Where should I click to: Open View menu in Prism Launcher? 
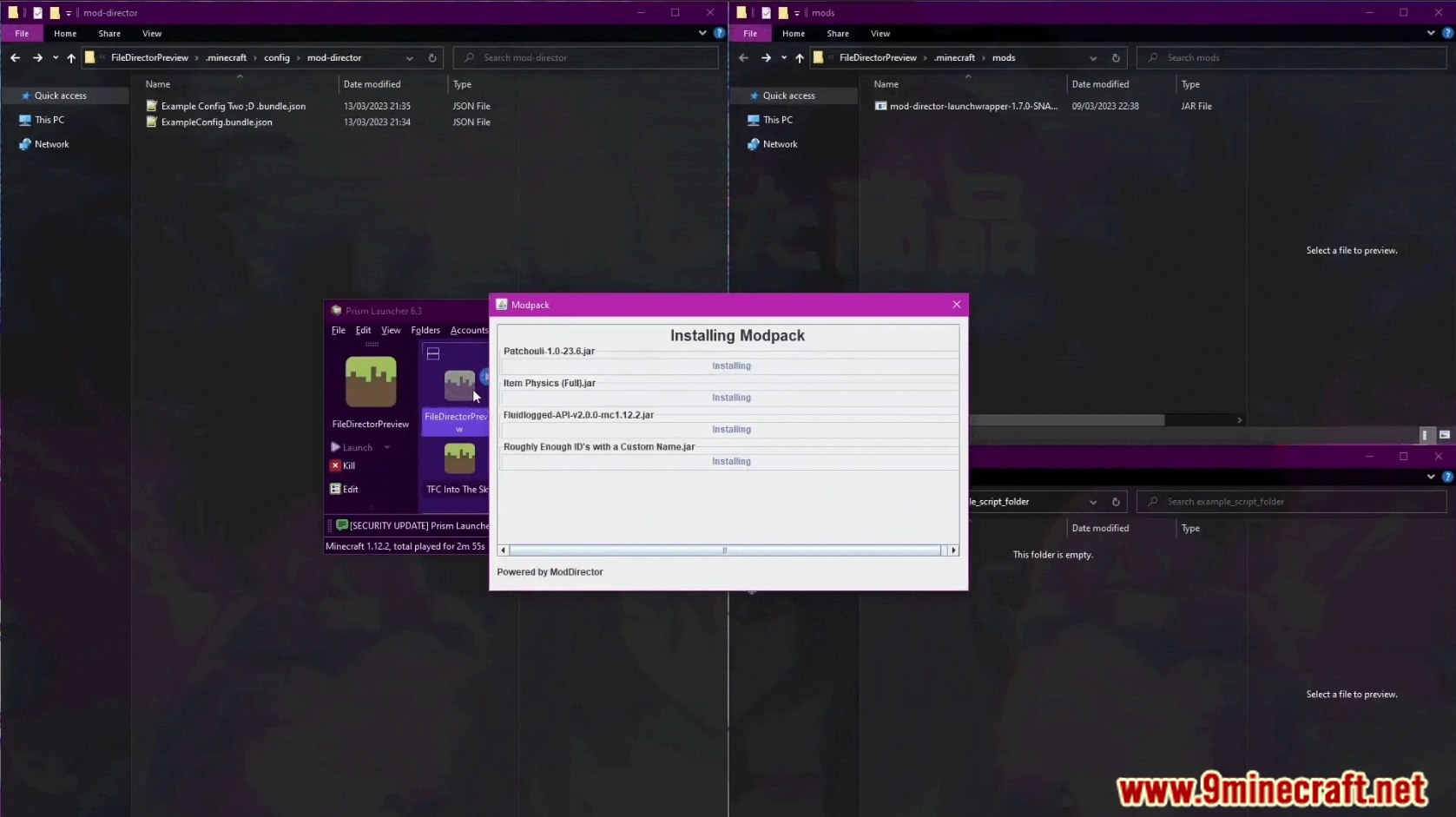coord(391,331)
